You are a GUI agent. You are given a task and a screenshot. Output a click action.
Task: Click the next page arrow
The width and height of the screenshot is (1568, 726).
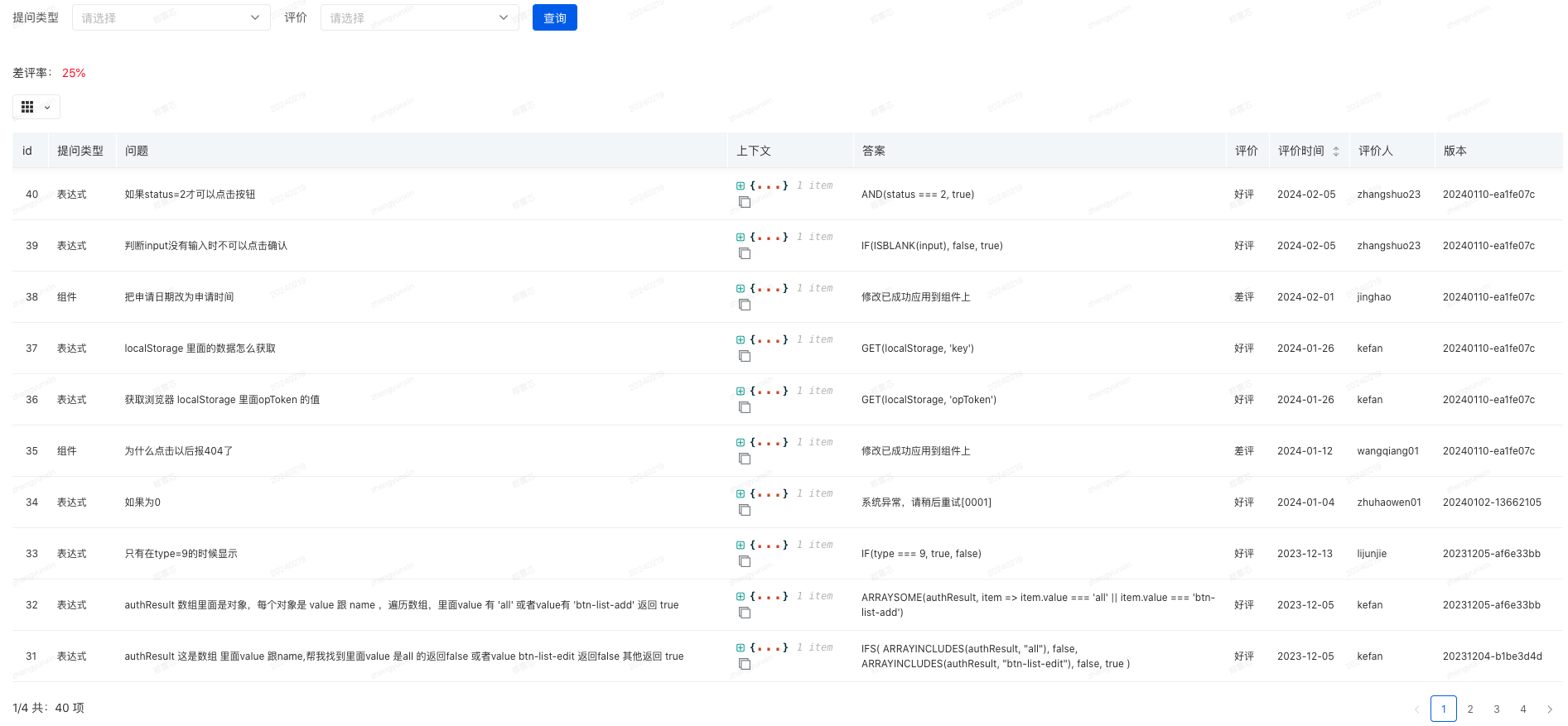click(1550, 709)
